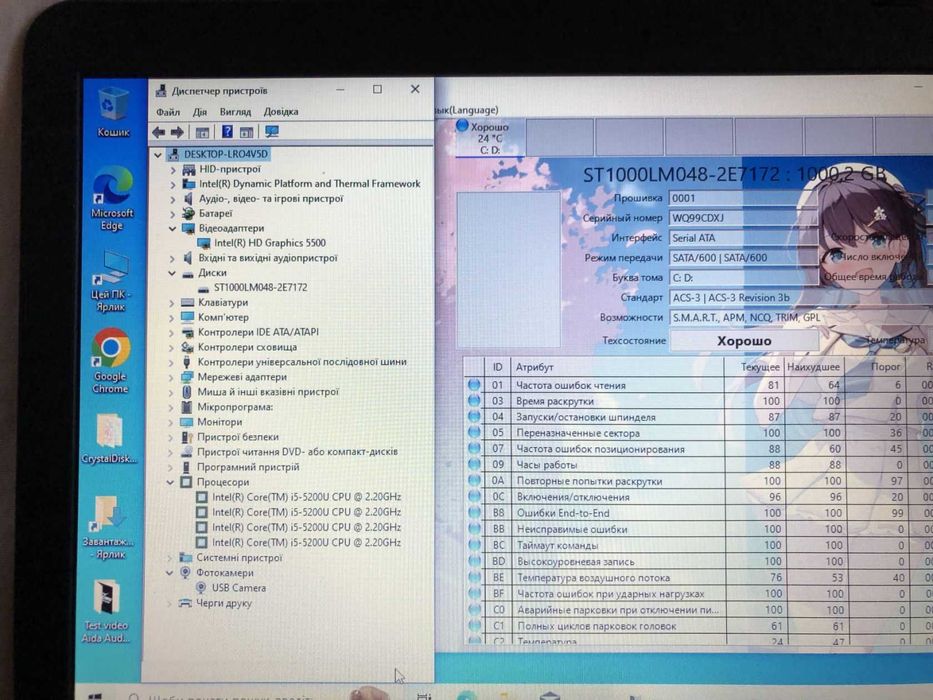Select the USB Camera device
933x700 pixels.
[231, 588]
